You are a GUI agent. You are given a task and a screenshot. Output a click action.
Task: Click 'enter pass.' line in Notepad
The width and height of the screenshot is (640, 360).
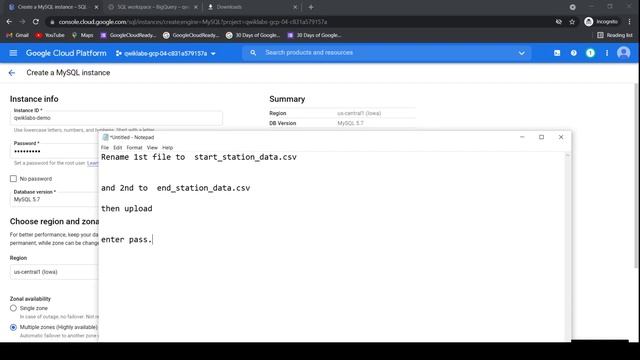point(127,240)
